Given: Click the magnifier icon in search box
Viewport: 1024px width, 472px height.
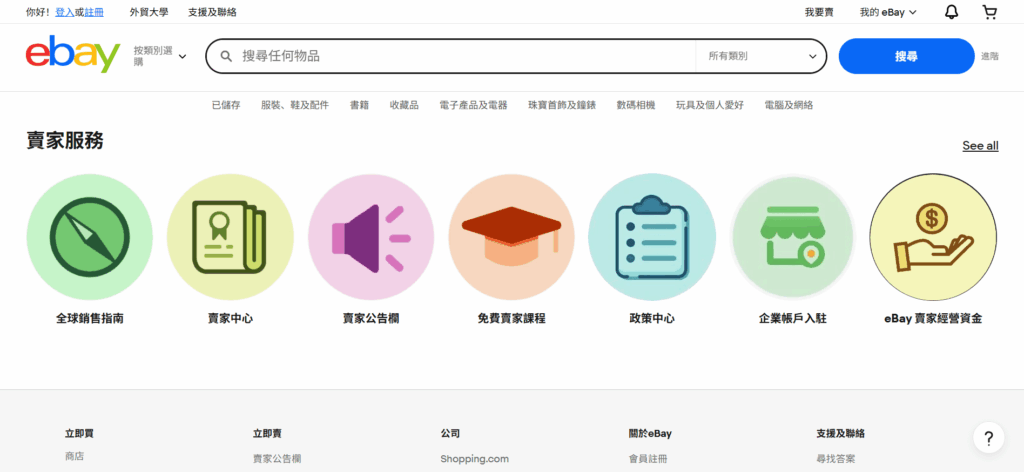Looking at the screenshot, I should (227, 56).
